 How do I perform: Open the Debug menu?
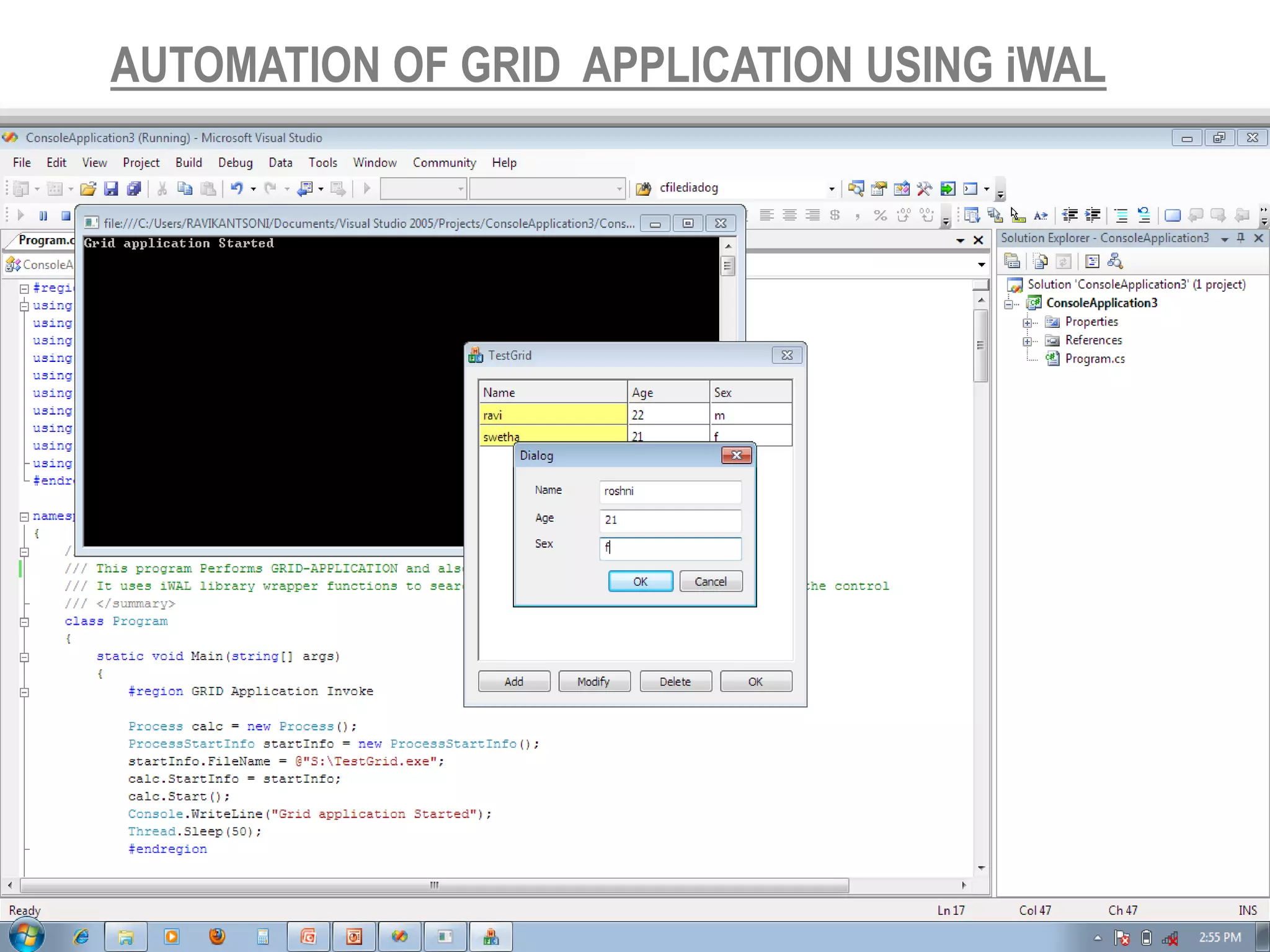pyautogui.click(x=236, y=163)
